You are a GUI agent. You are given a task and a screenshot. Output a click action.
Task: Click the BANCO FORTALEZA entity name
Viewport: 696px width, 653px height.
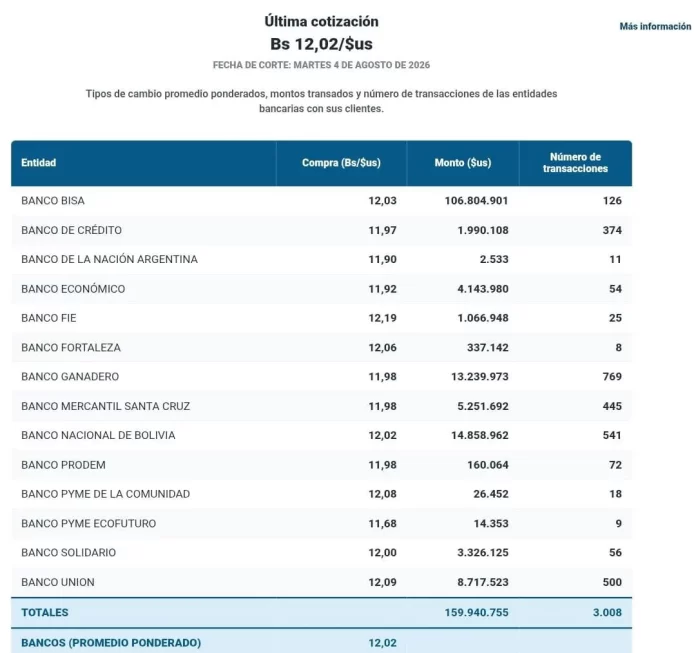[x=71, y=348]
